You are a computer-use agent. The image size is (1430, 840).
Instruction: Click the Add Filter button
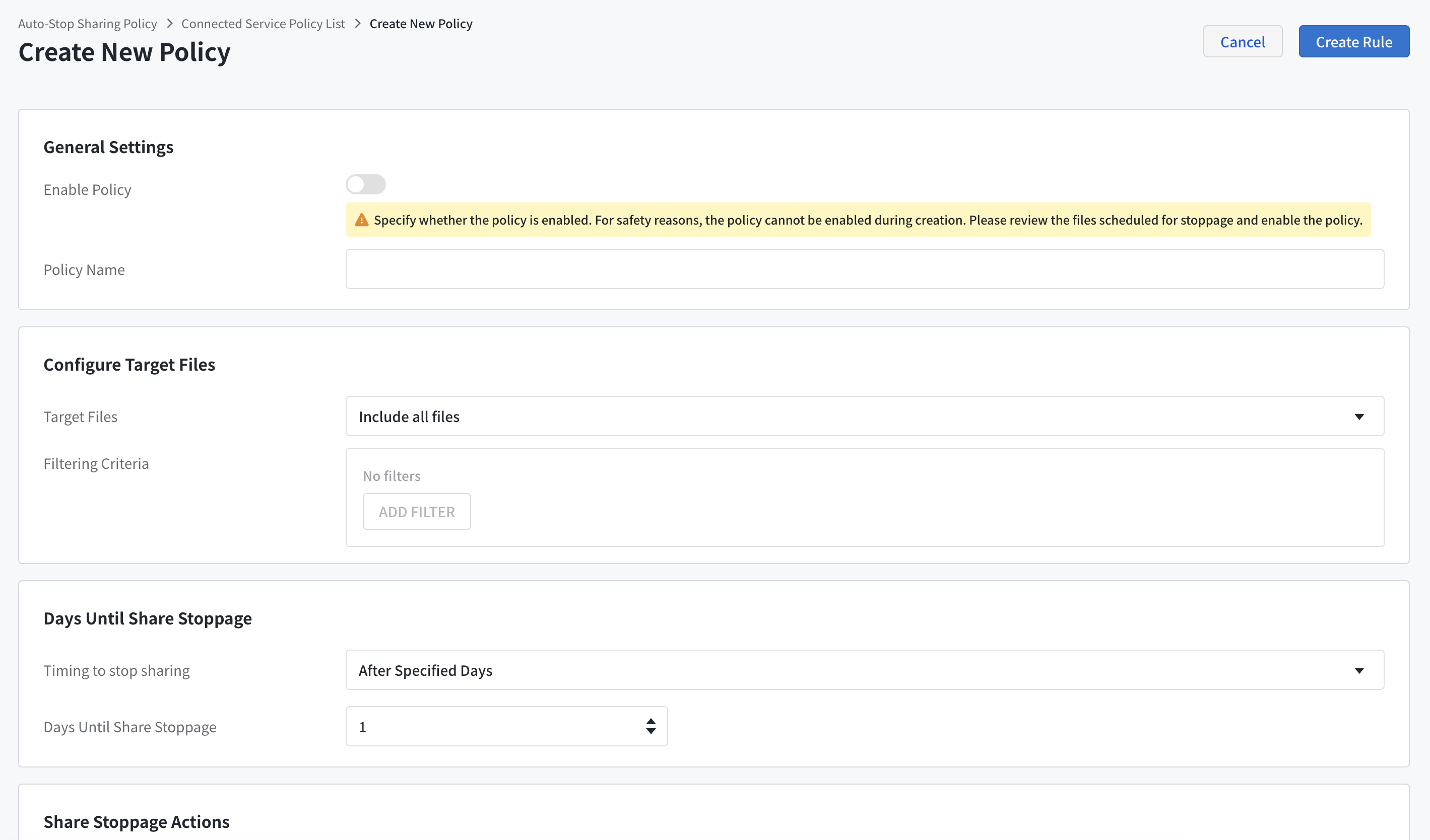coord(417,512)
